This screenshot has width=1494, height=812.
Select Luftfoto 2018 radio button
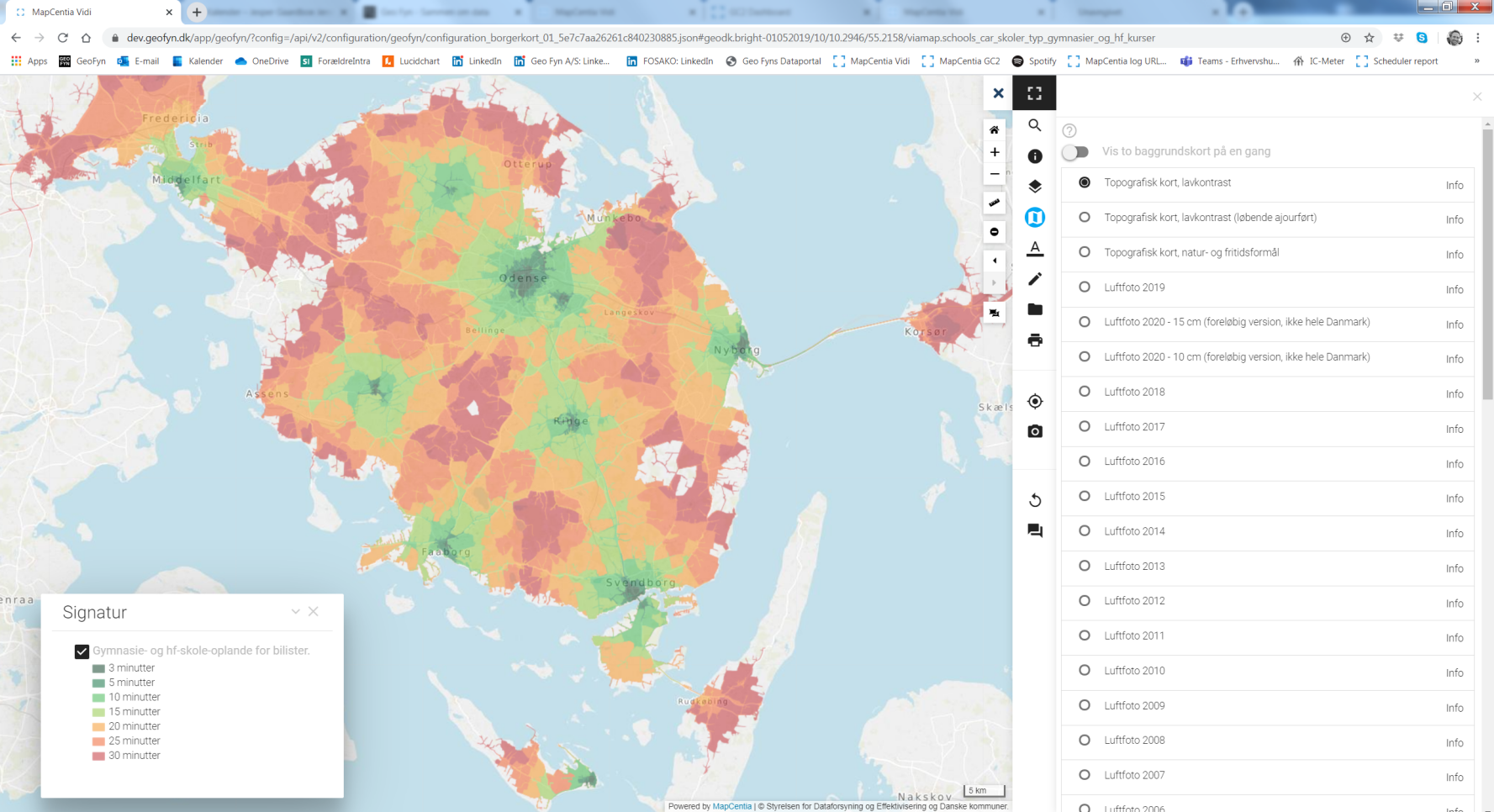(1085, 392)
